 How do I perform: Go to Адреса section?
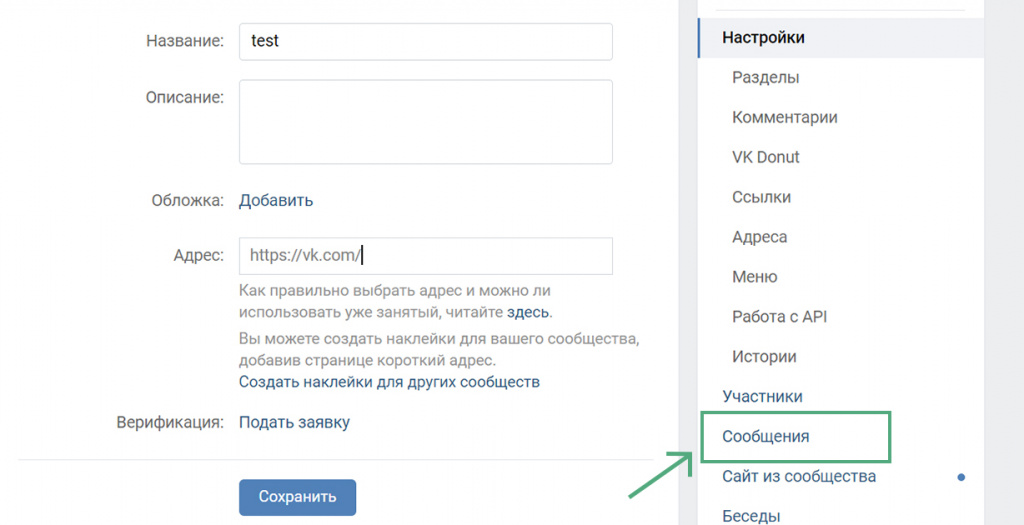760,237
